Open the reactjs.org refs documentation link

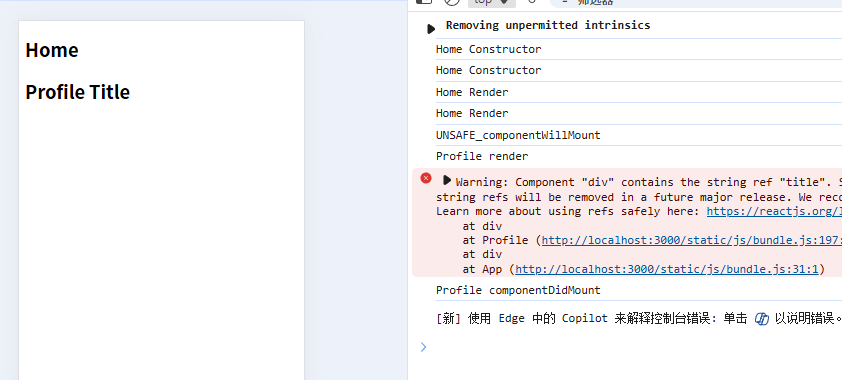pyautogui.click(x=774, y=211)
